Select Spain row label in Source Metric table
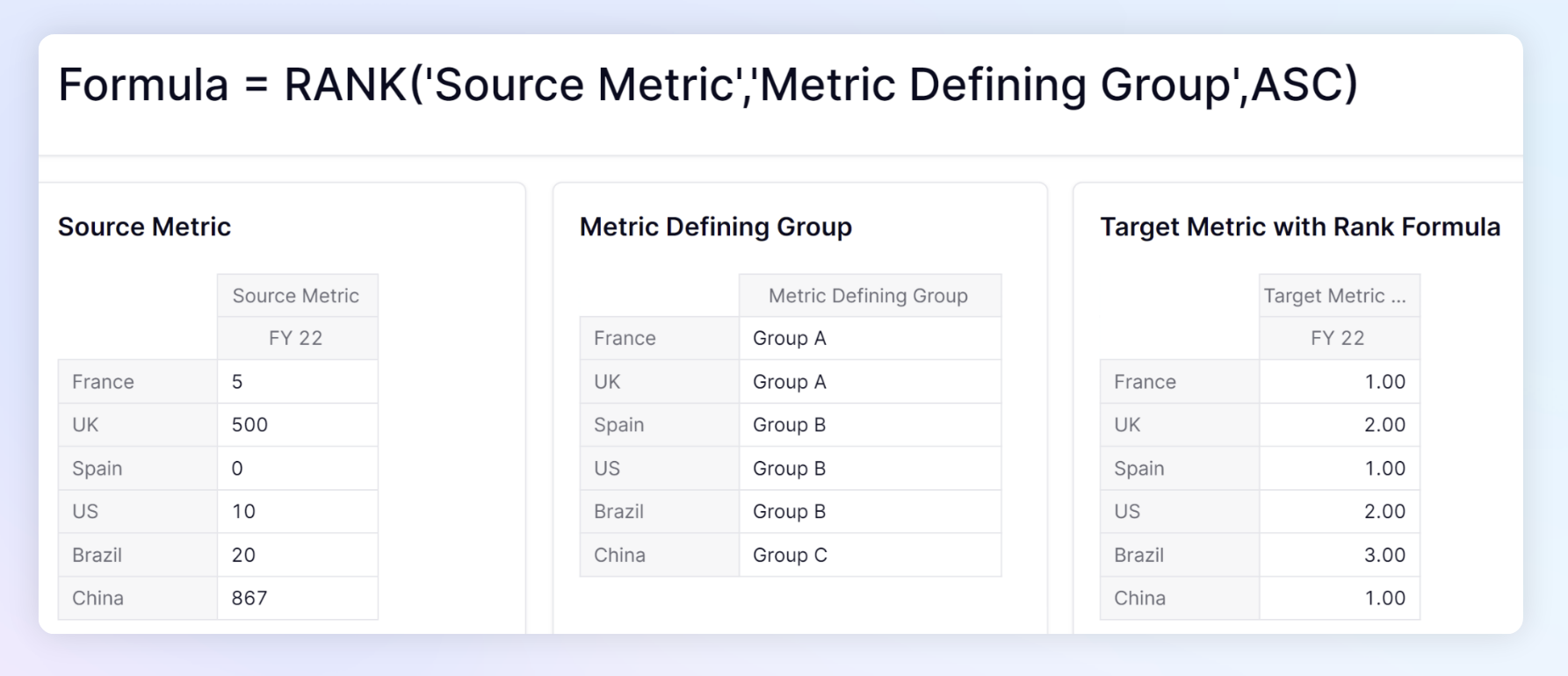The width and height of the screenshot is (1568, 676). (138, 468)
